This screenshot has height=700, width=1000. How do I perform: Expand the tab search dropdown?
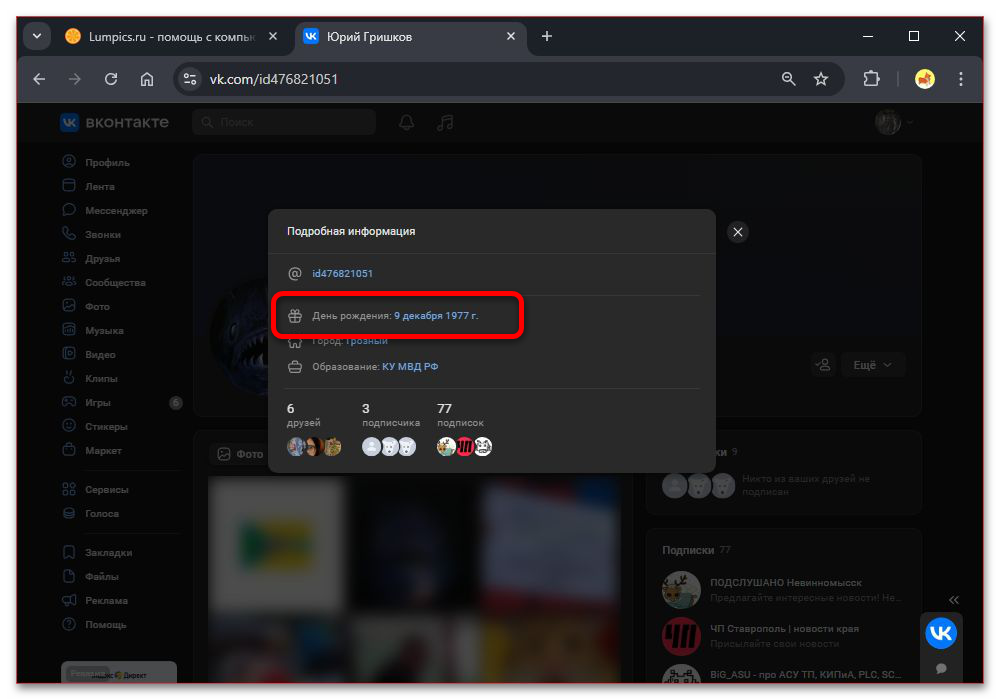click(x=37, y=36)
